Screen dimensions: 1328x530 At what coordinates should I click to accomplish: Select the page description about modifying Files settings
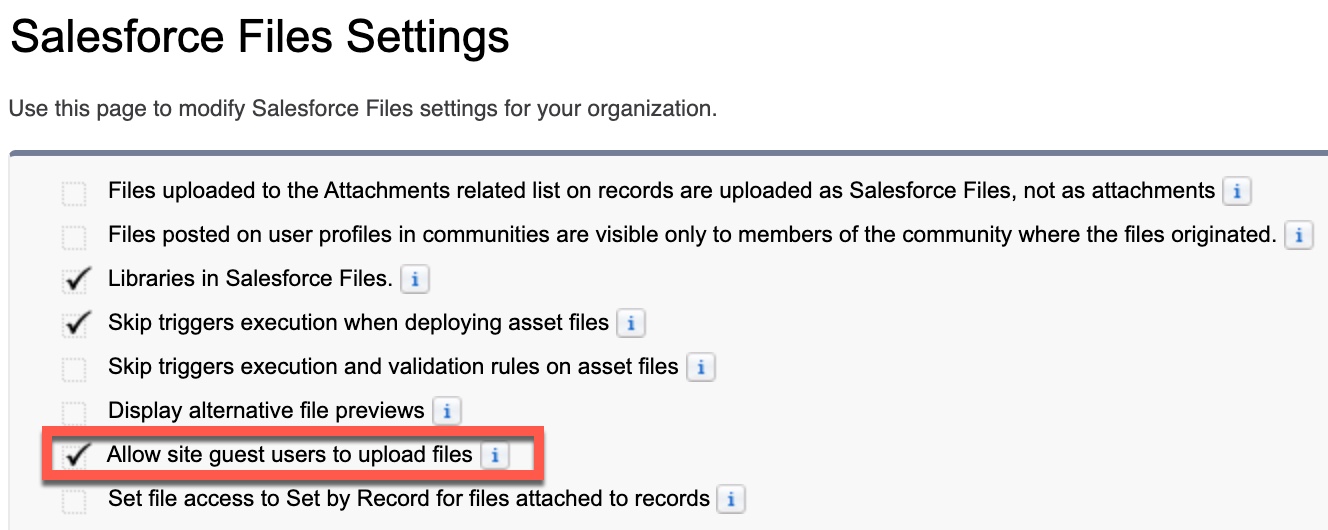[x=363, y=108]
